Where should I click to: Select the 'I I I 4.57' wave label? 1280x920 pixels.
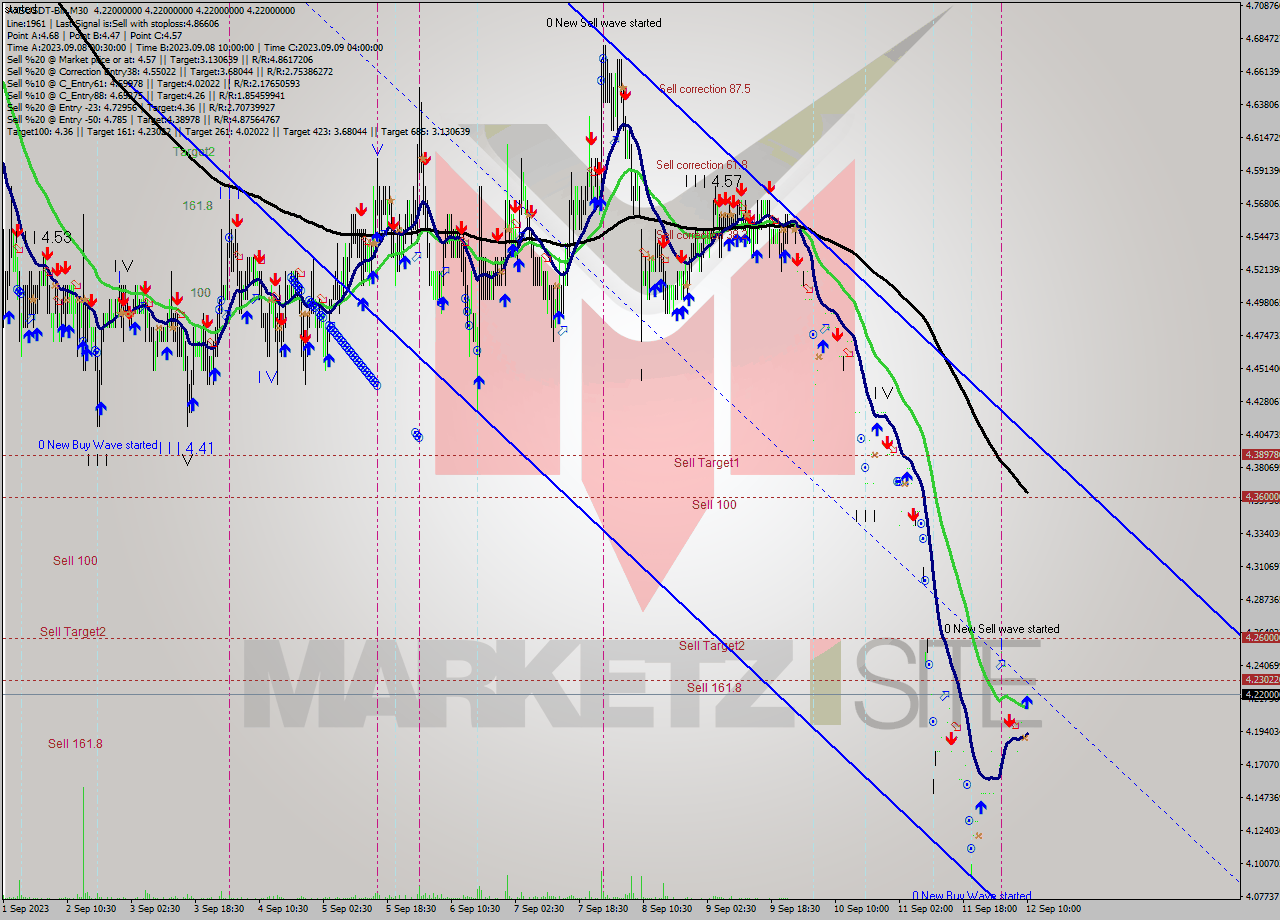[x=714, y=181]
